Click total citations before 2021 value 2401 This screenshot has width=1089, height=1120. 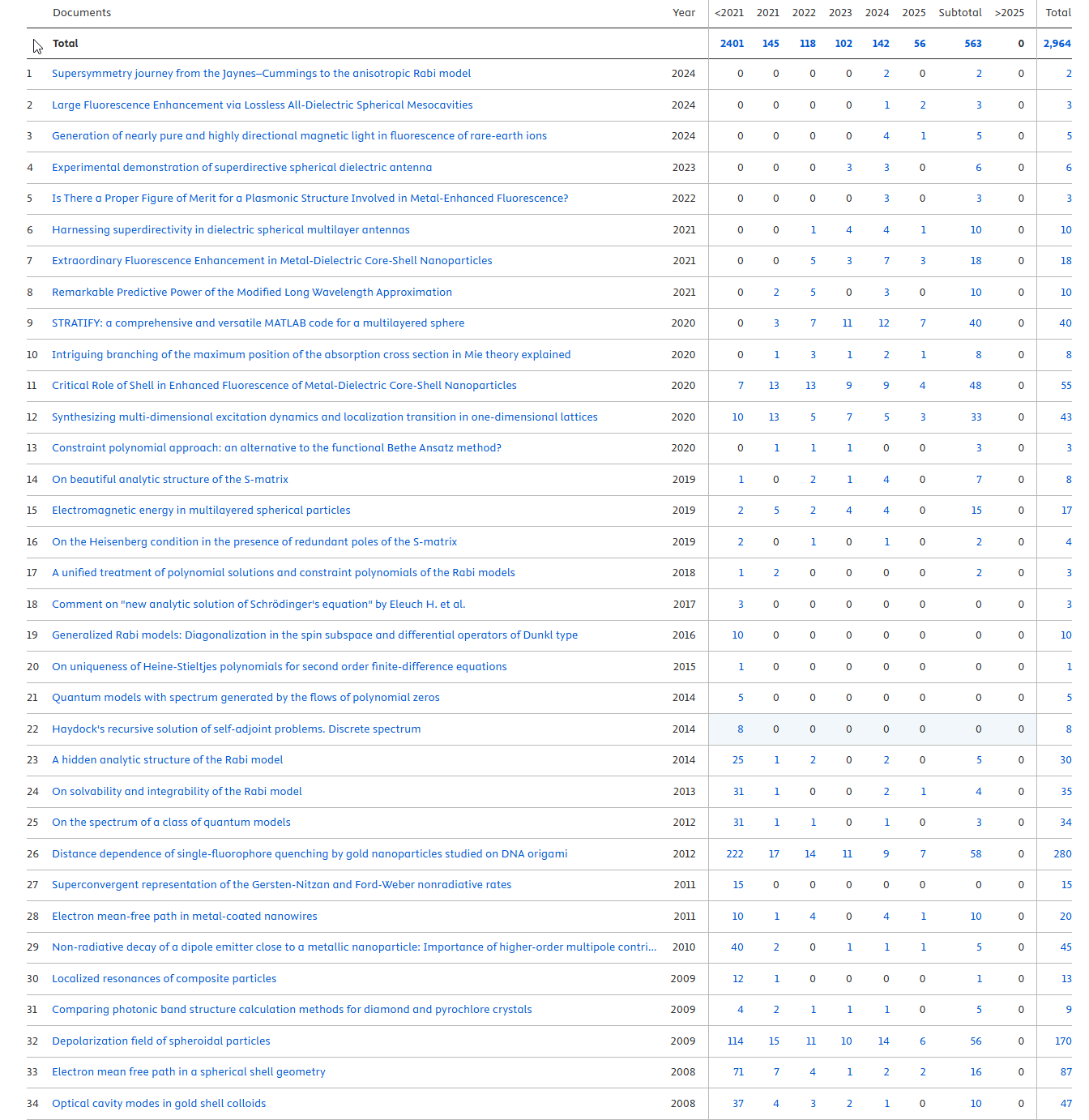click(x=732, y=44)
